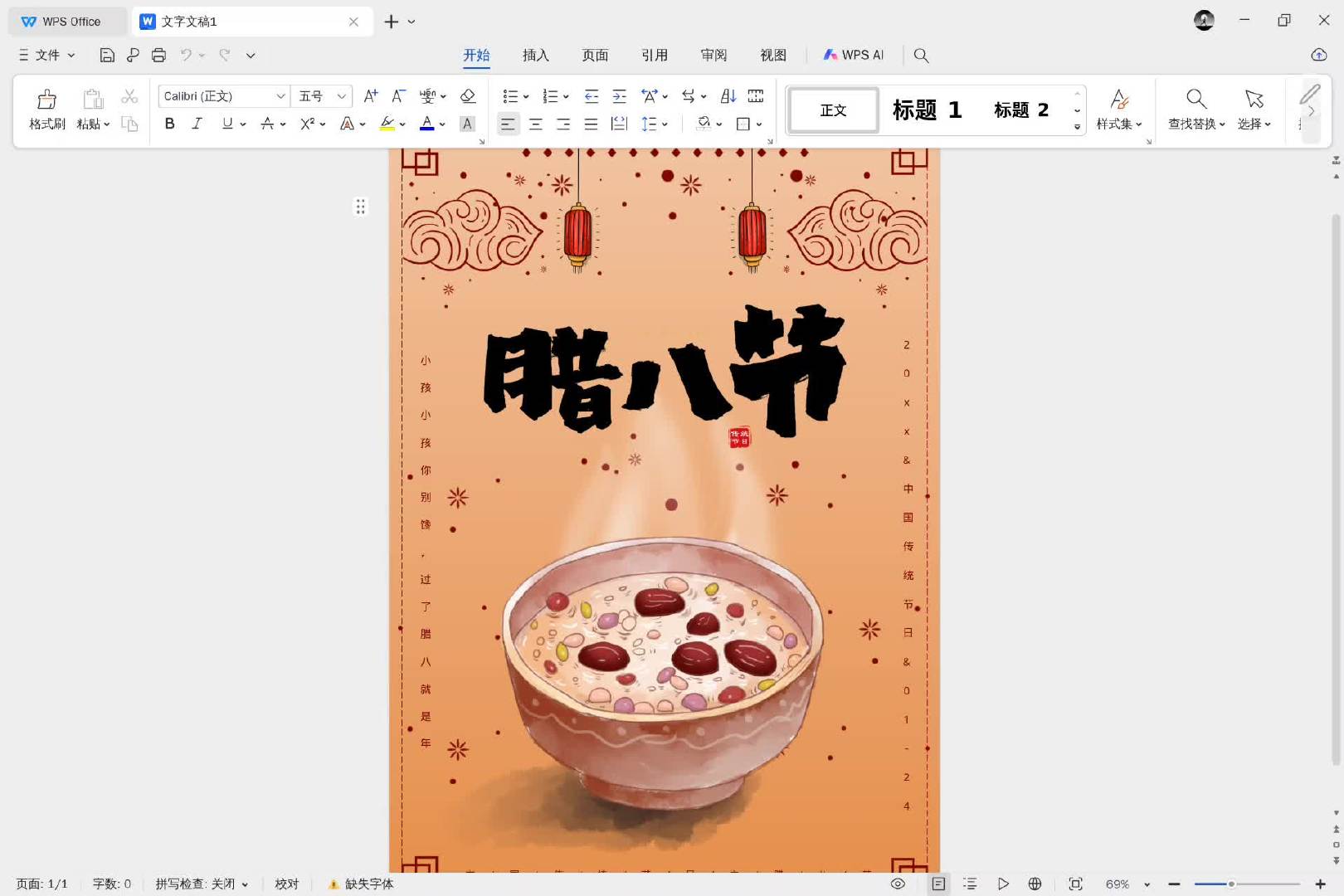Image resolution: width=1344 pixels, height=896 pixels.
Task: Adjust the zoom slider in status bar
Action: click(x=1232, y=884)
